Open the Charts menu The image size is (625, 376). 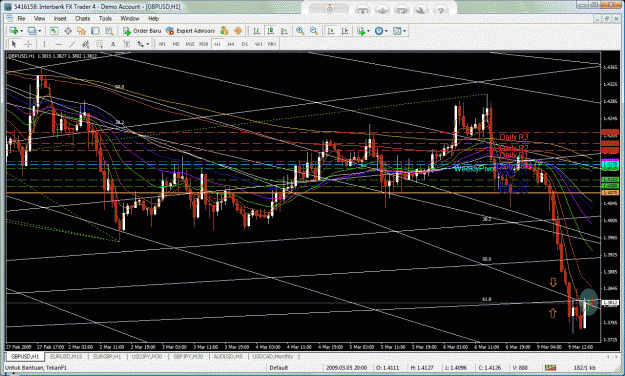pyautogui.click(x=83, y=18)
